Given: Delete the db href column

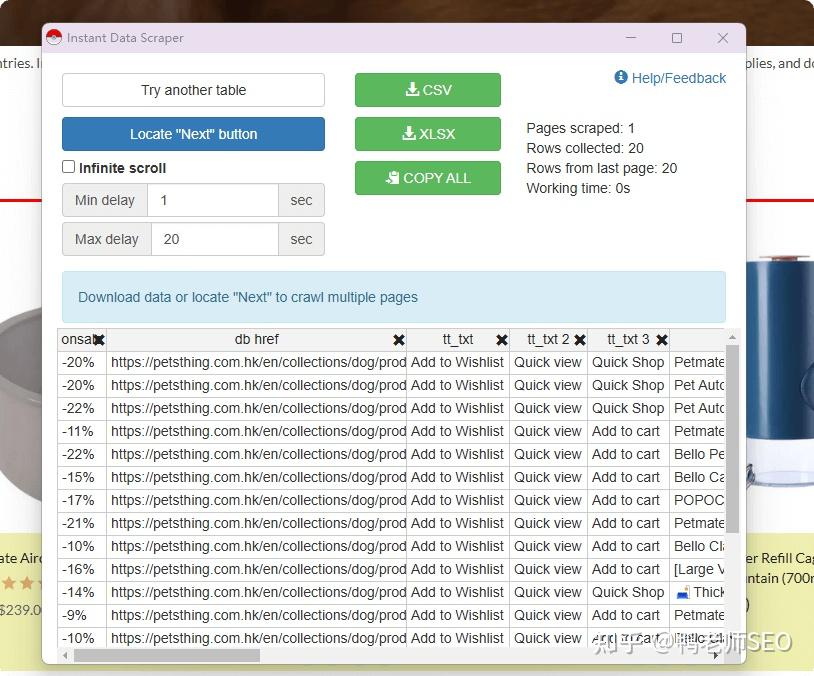Looking at the screenshot, I should click(399, 340).
